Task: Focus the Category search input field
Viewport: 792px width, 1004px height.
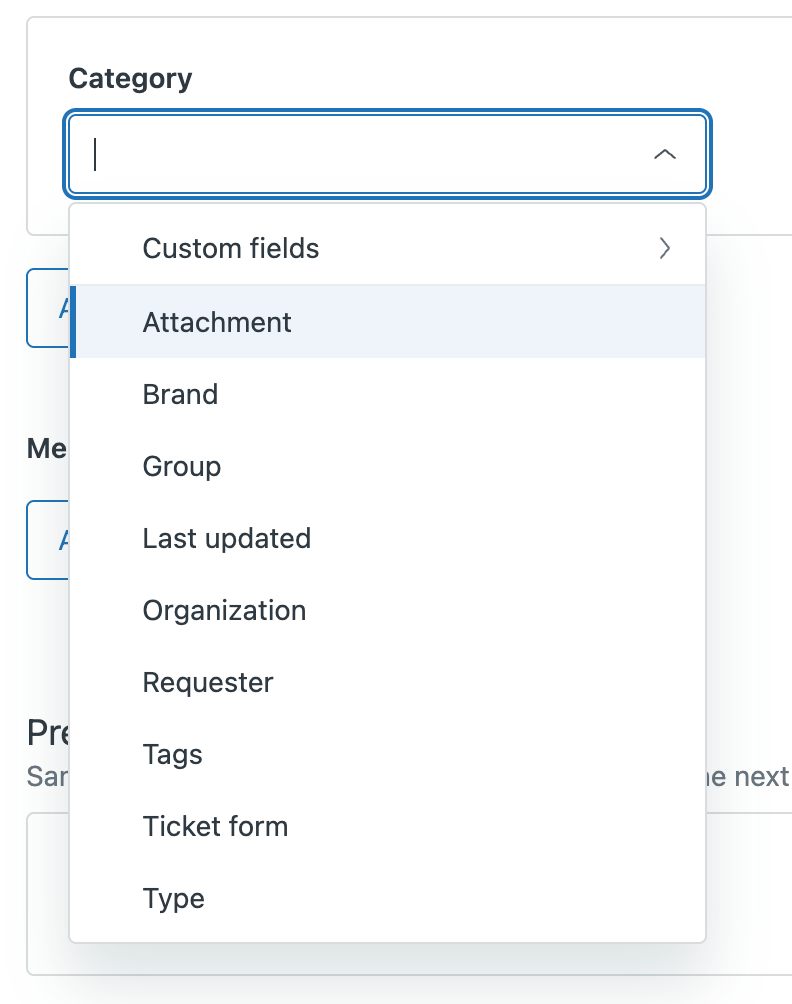Action: (360, 155)
